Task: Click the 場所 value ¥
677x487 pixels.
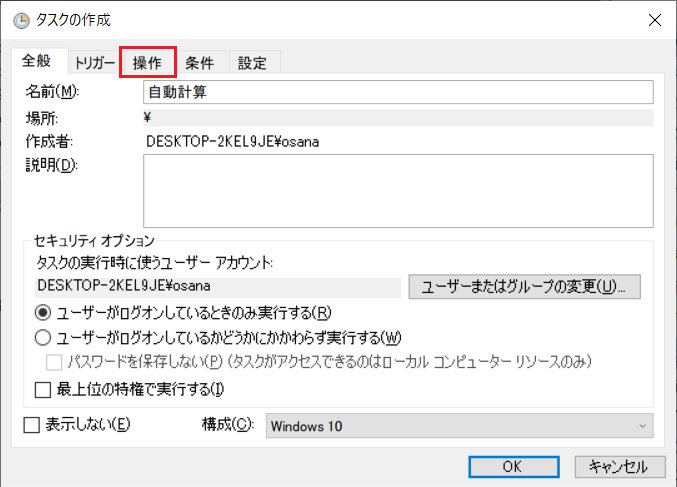Action: [398, 117]
